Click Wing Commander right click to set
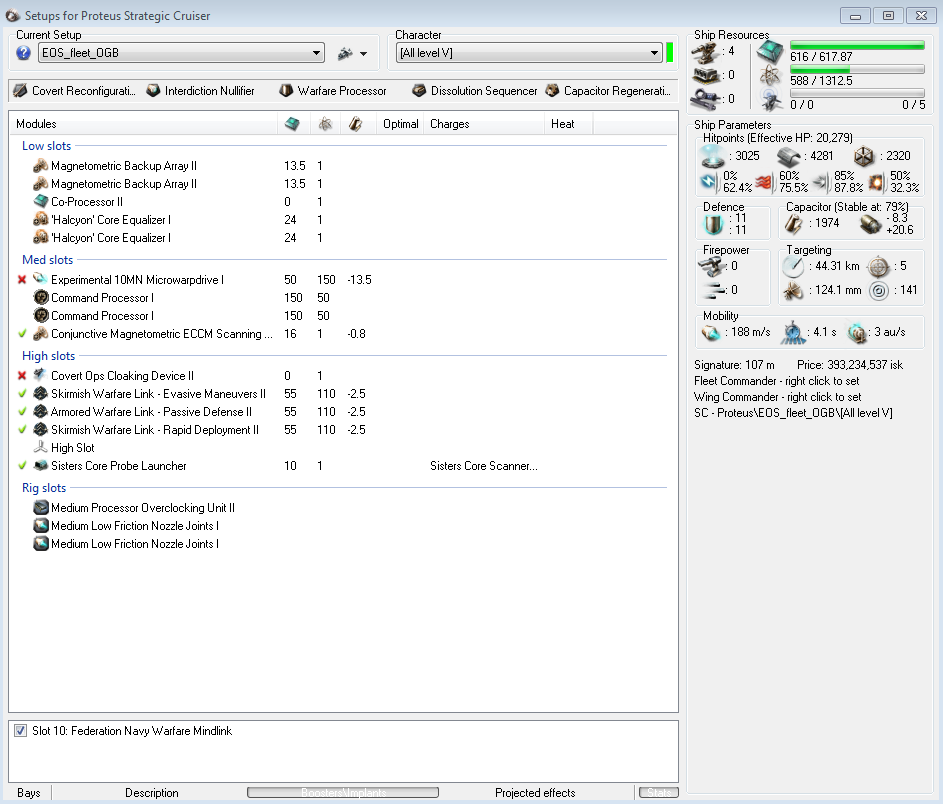 tap(778, 397)
